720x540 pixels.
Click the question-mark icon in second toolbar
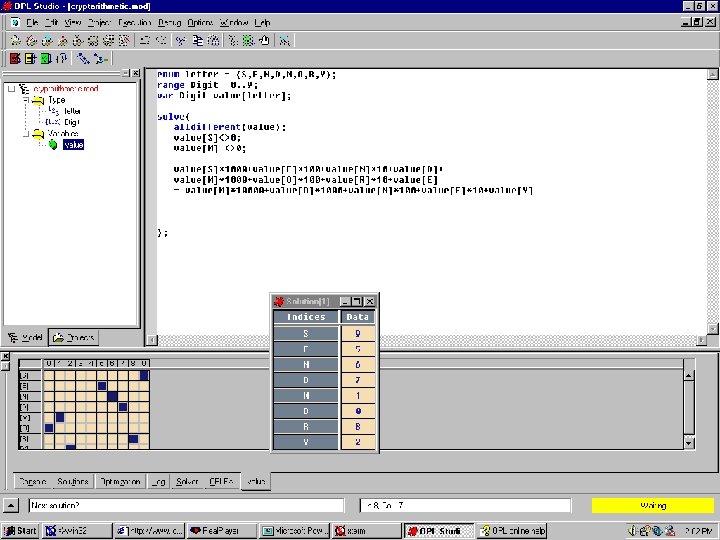62,58
